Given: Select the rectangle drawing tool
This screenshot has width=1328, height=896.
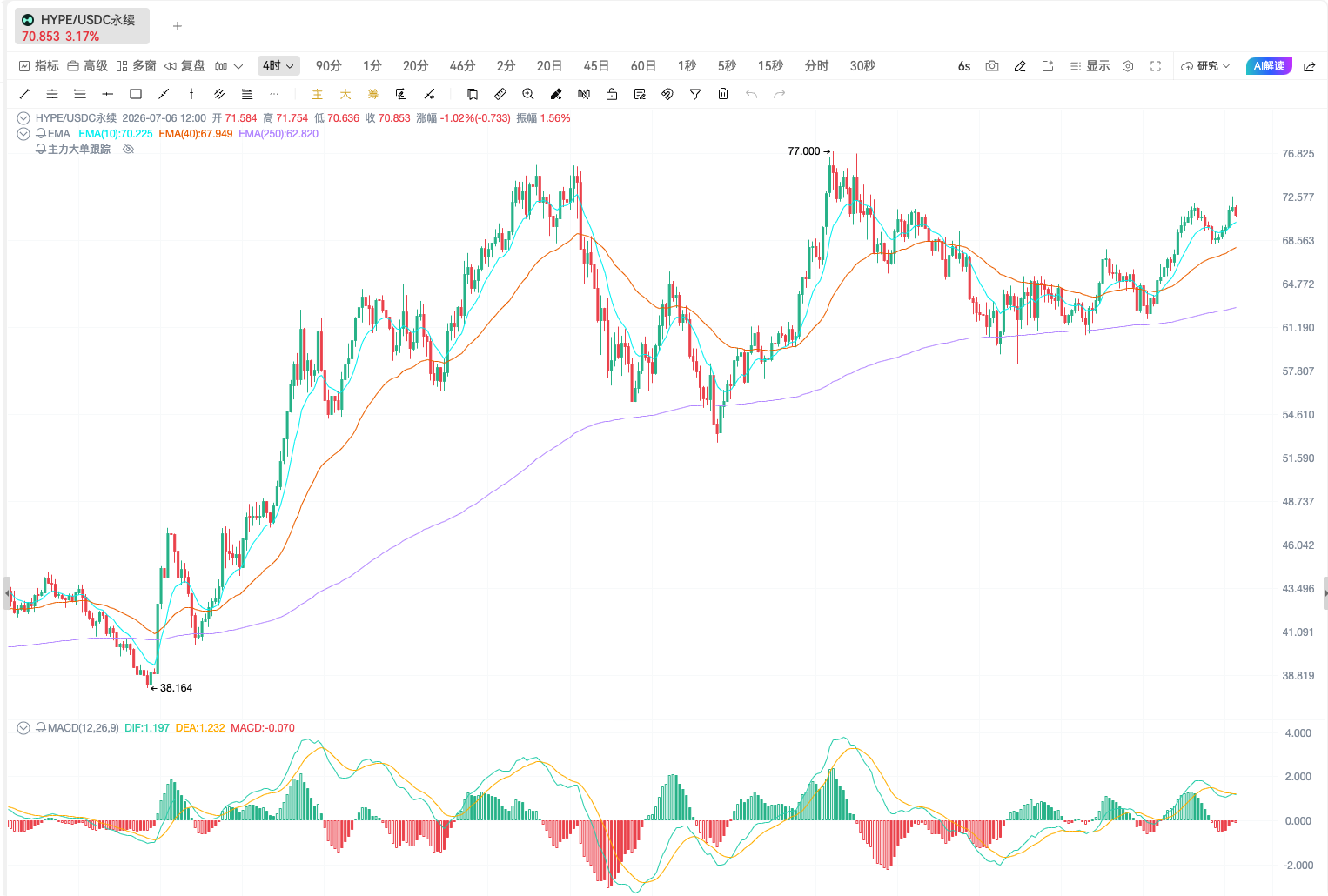Looking at the screenshot, I should 136,94.
